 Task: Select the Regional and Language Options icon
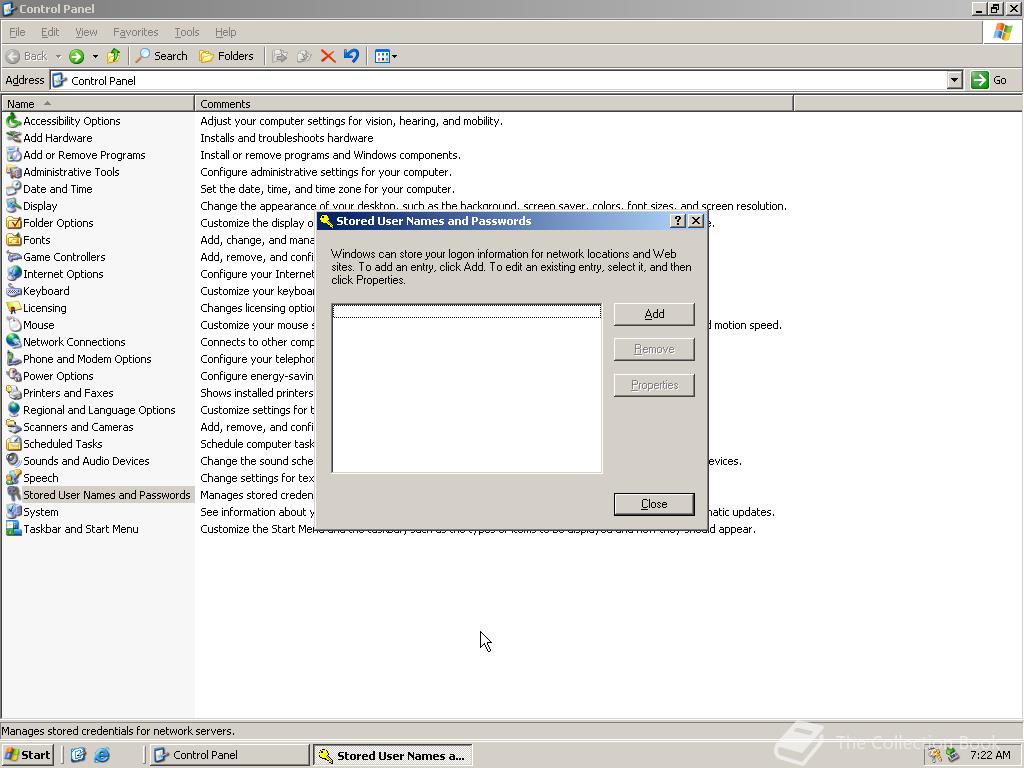pos(14,409)
